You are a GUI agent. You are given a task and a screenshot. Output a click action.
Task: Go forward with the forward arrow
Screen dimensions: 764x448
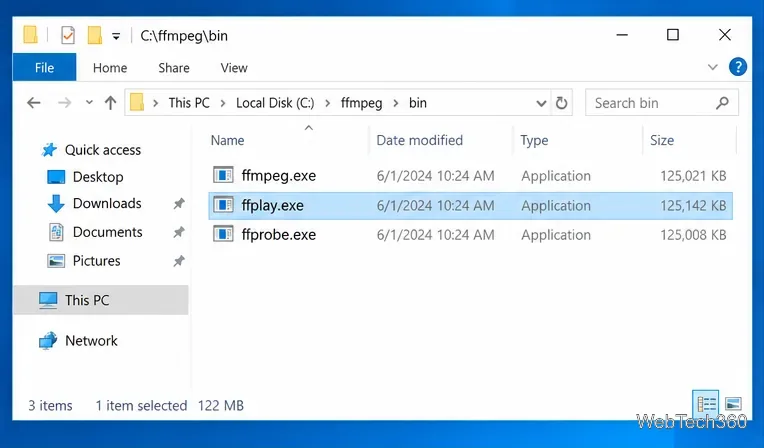tap(64, 103)
